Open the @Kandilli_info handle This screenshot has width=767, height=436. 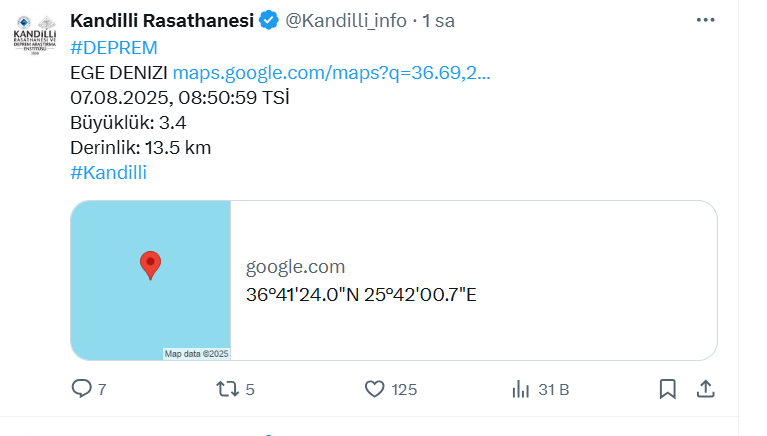click(346, 21)
